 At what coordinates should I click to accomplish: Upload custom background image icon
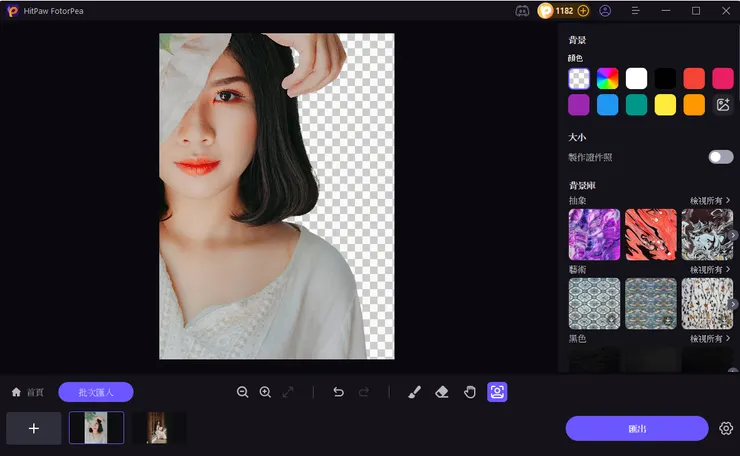[723, 105]
